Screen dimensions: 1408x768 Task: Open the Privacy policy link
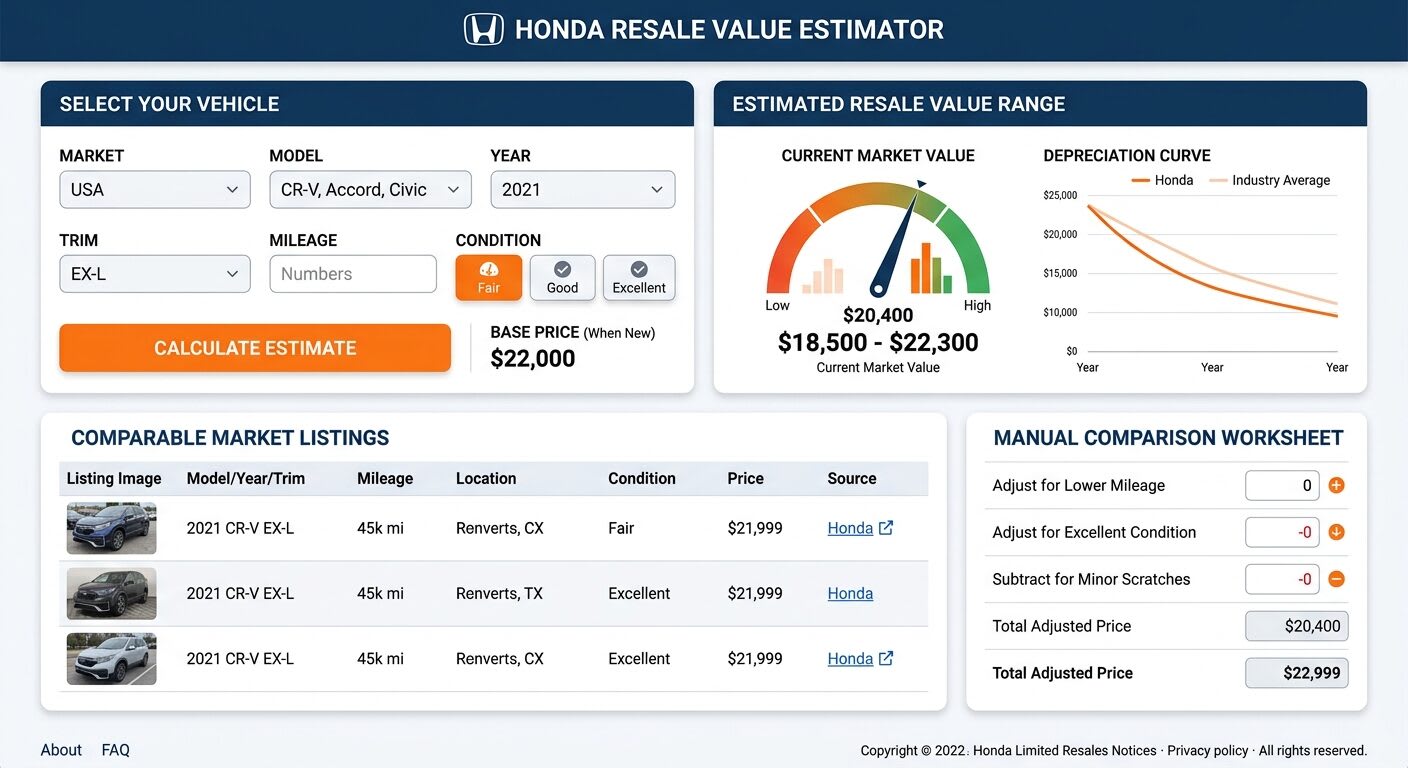point(1208,751)
